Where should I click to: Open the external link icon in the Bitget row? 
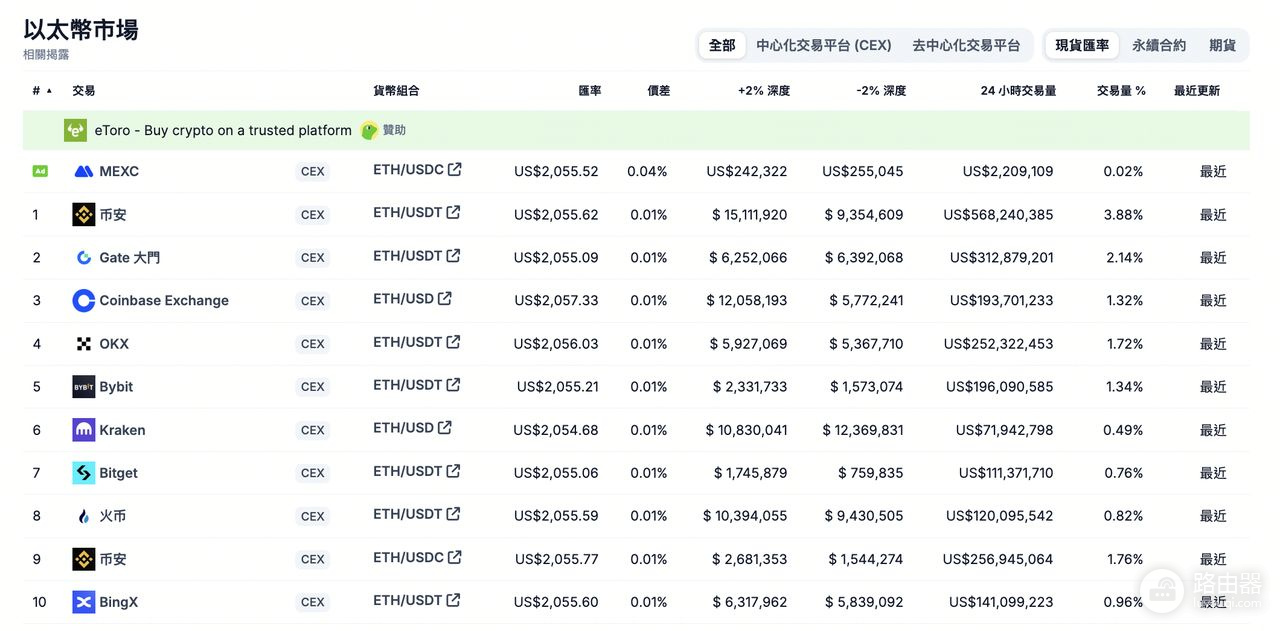[x=453, y=470]
